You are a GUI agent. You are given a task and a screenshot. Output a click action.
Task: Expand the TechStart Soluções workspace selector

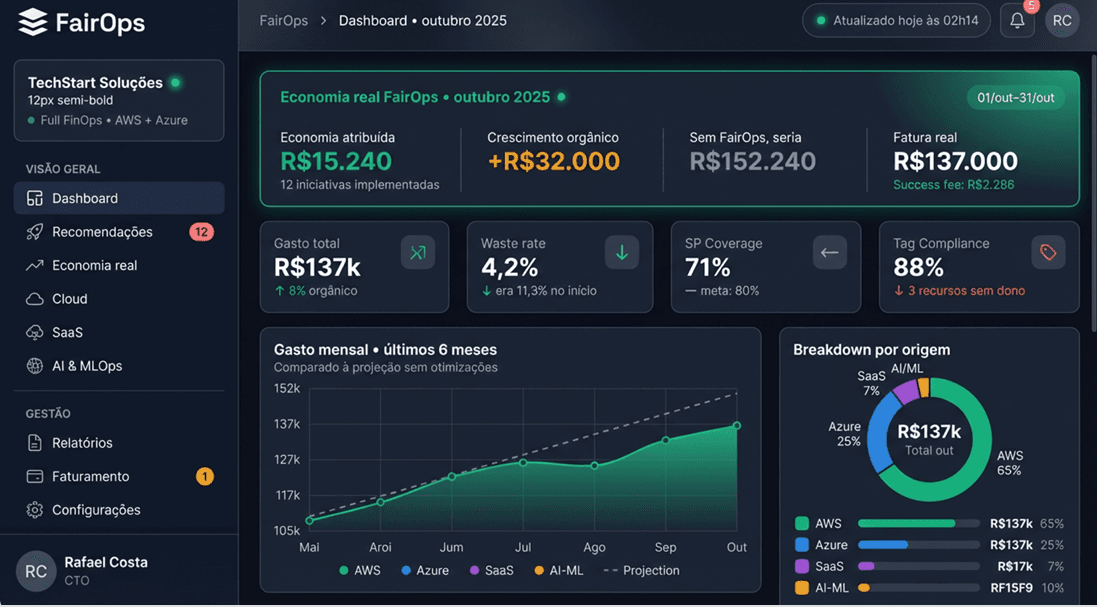pos(118,100)
